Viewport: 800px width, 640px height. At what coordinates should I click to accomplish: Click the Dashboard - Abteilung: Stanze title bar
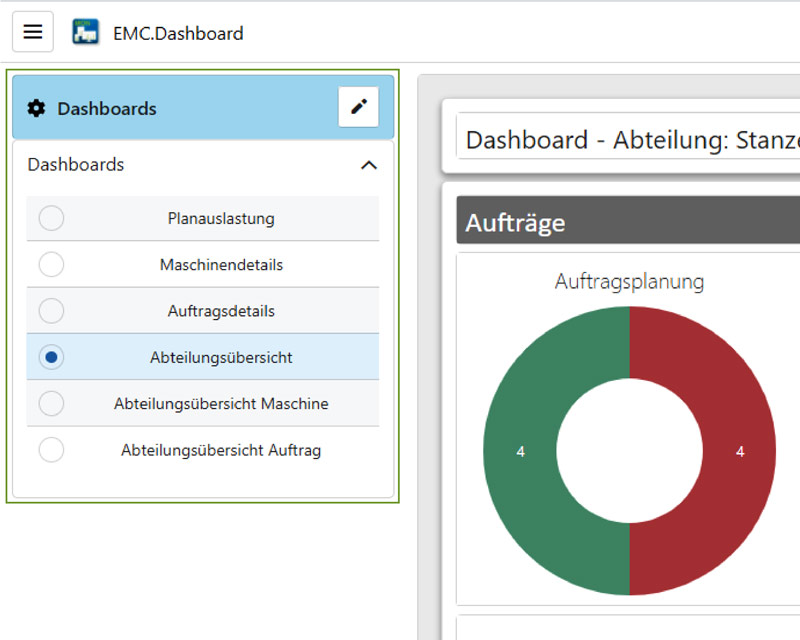pyautogui.click(x=600, y=140)
